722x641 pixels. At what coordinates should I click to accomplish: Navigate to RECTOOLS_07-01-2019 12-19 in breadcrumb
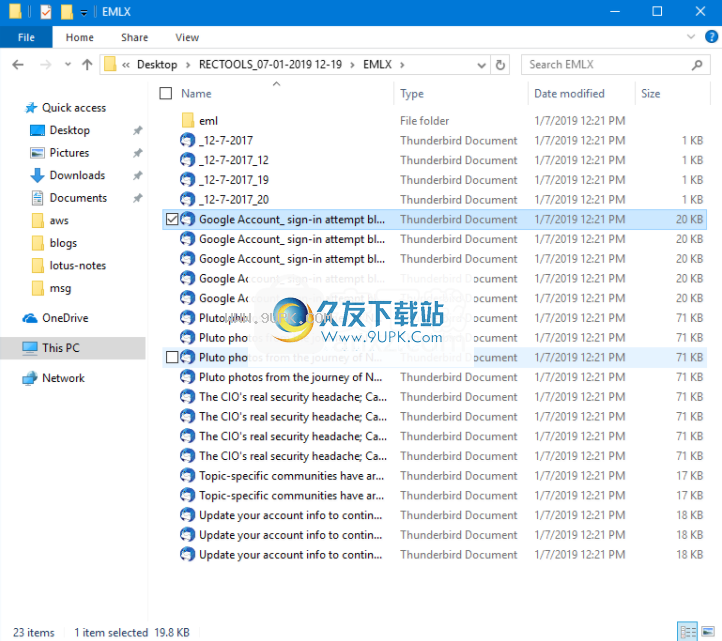(x=270, y=65)
